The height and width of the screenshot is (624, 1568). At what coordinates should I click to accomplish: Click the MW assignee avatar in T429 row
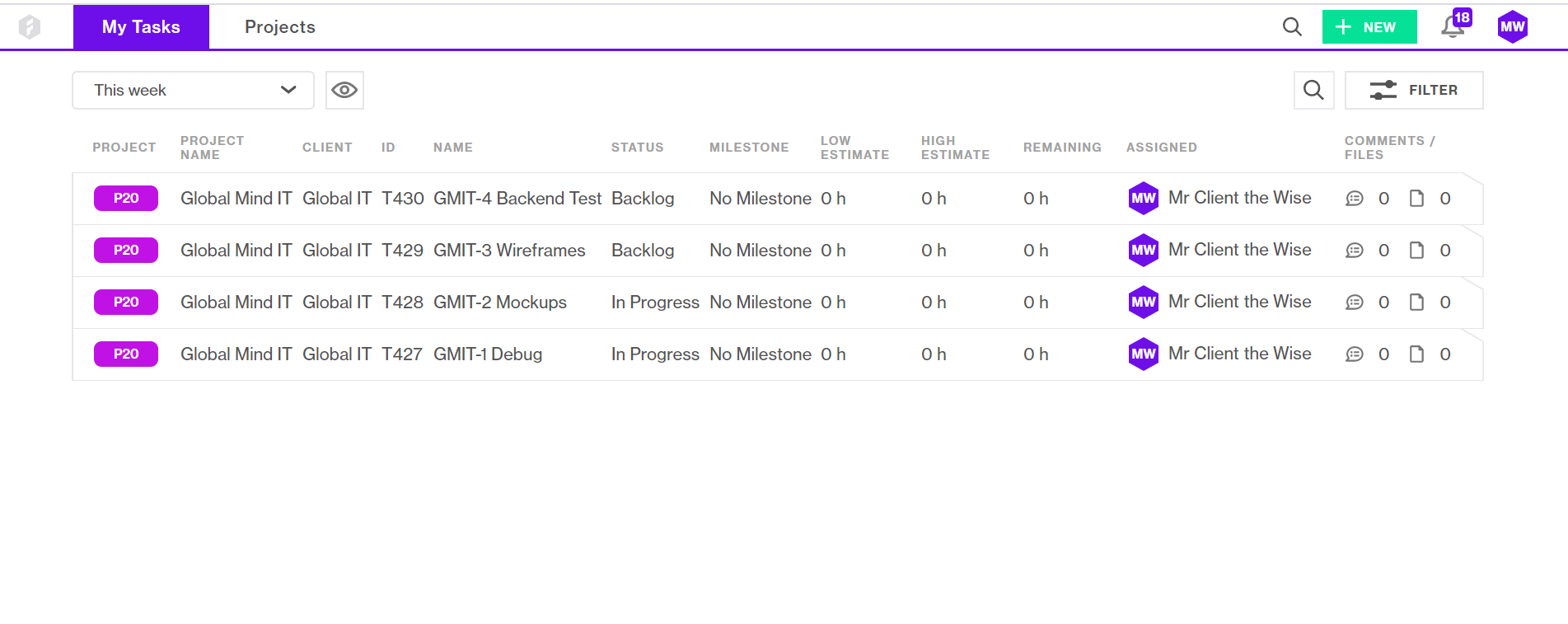pyautogui.click(x=1144, y=251)
